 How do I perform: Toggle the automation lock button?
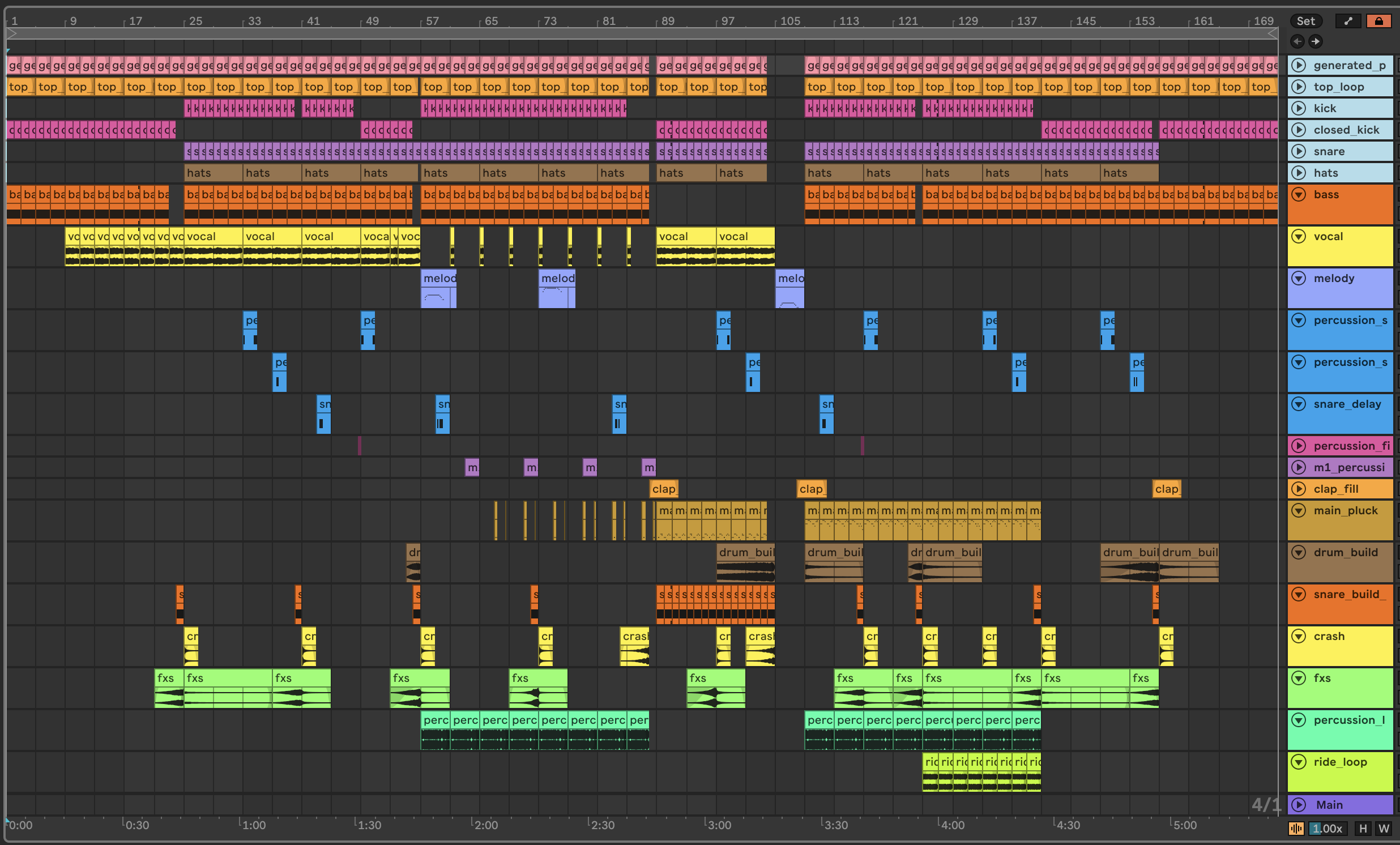pos(1378,21)
